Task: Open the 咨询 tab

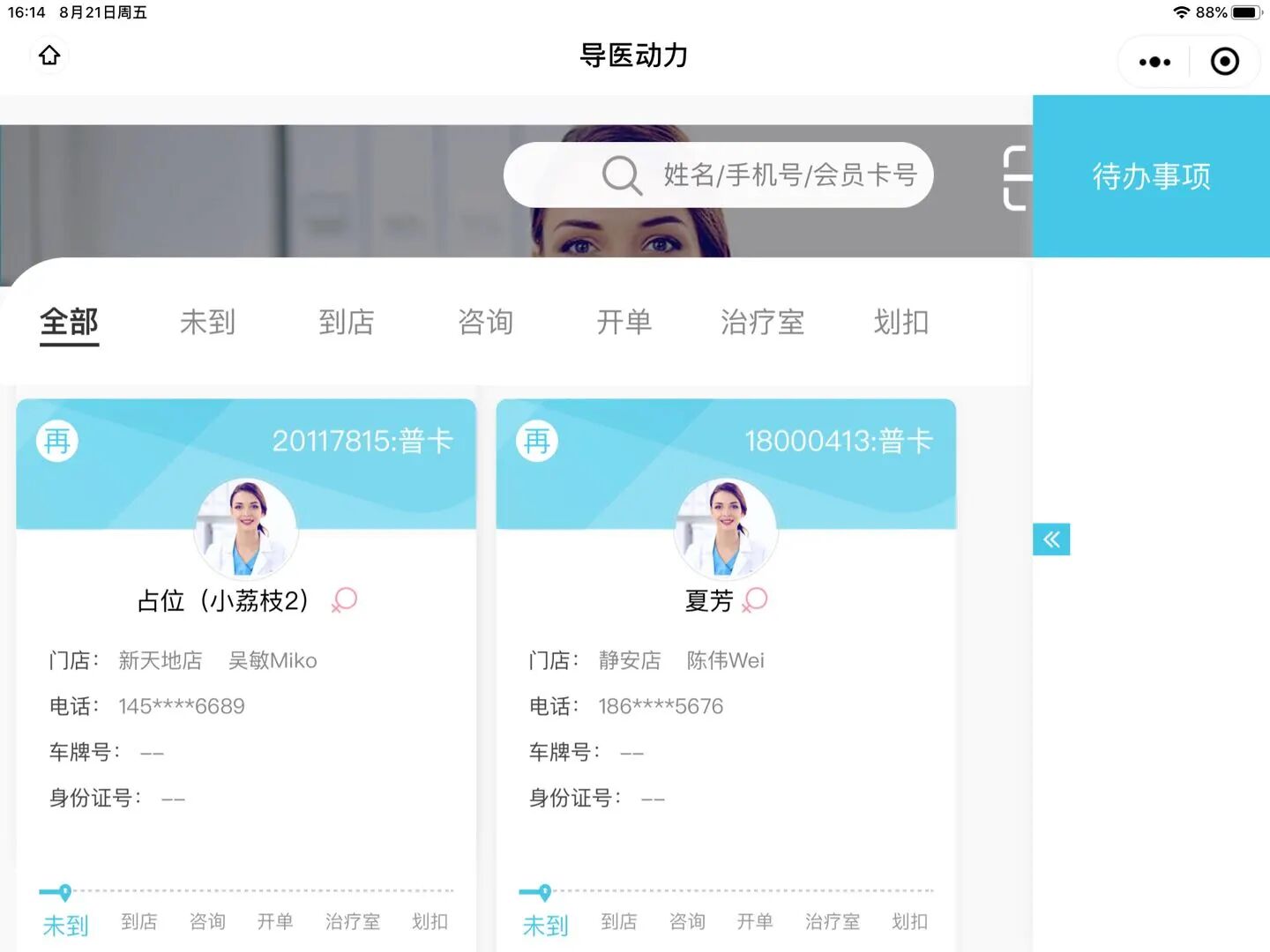Action: click(x=485, y=323)
